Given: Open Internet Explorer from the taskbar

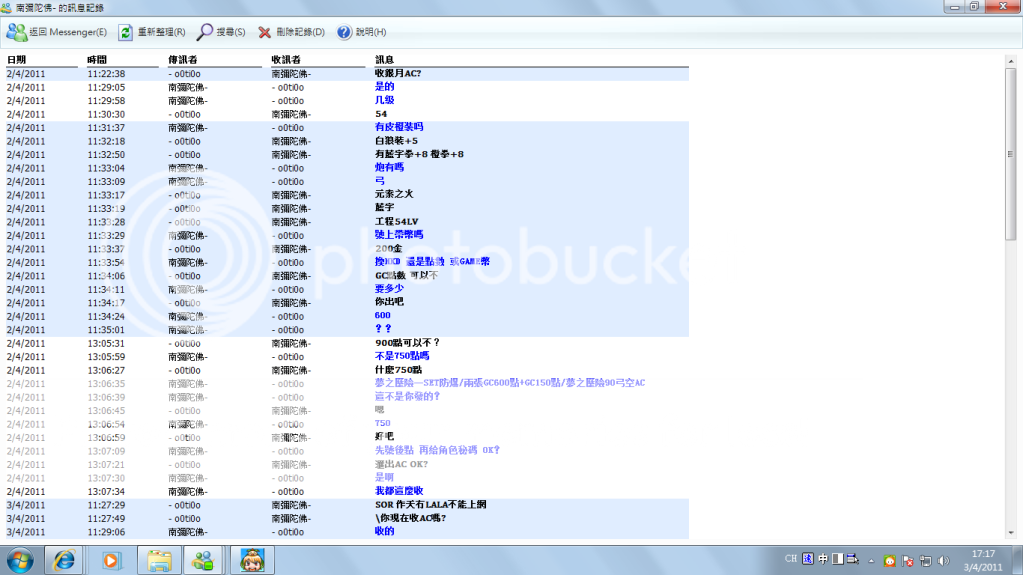Looking at the screenshot, I should 65,559.
